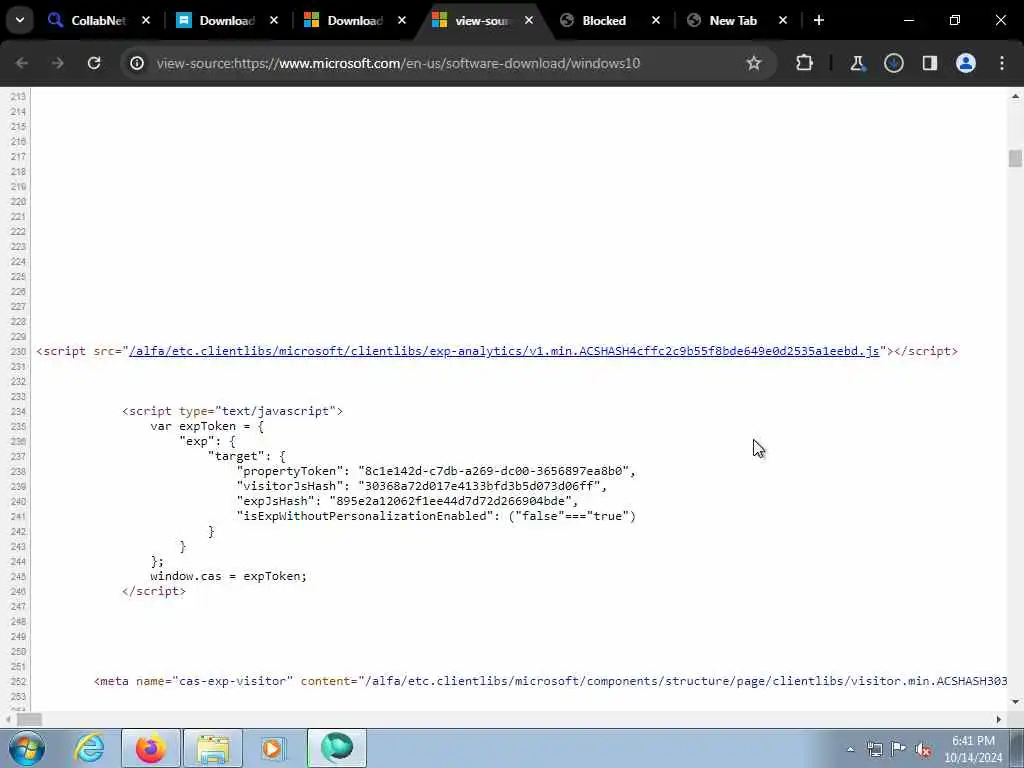
Task: Click the vertical scrollbar thumb
Action: point(1015,159)
